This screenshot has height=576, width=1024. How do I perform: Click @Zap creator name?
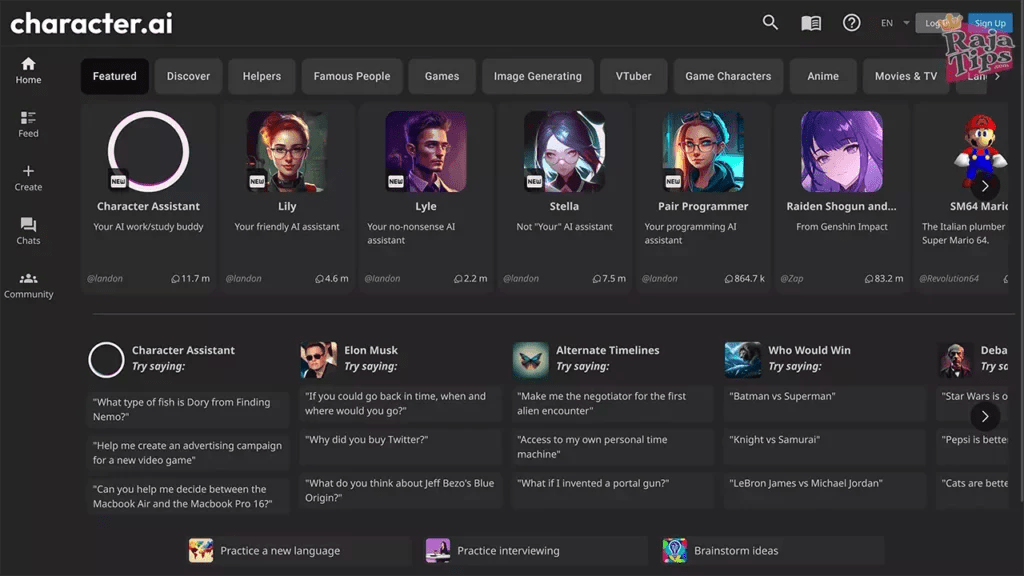[792, 278]
